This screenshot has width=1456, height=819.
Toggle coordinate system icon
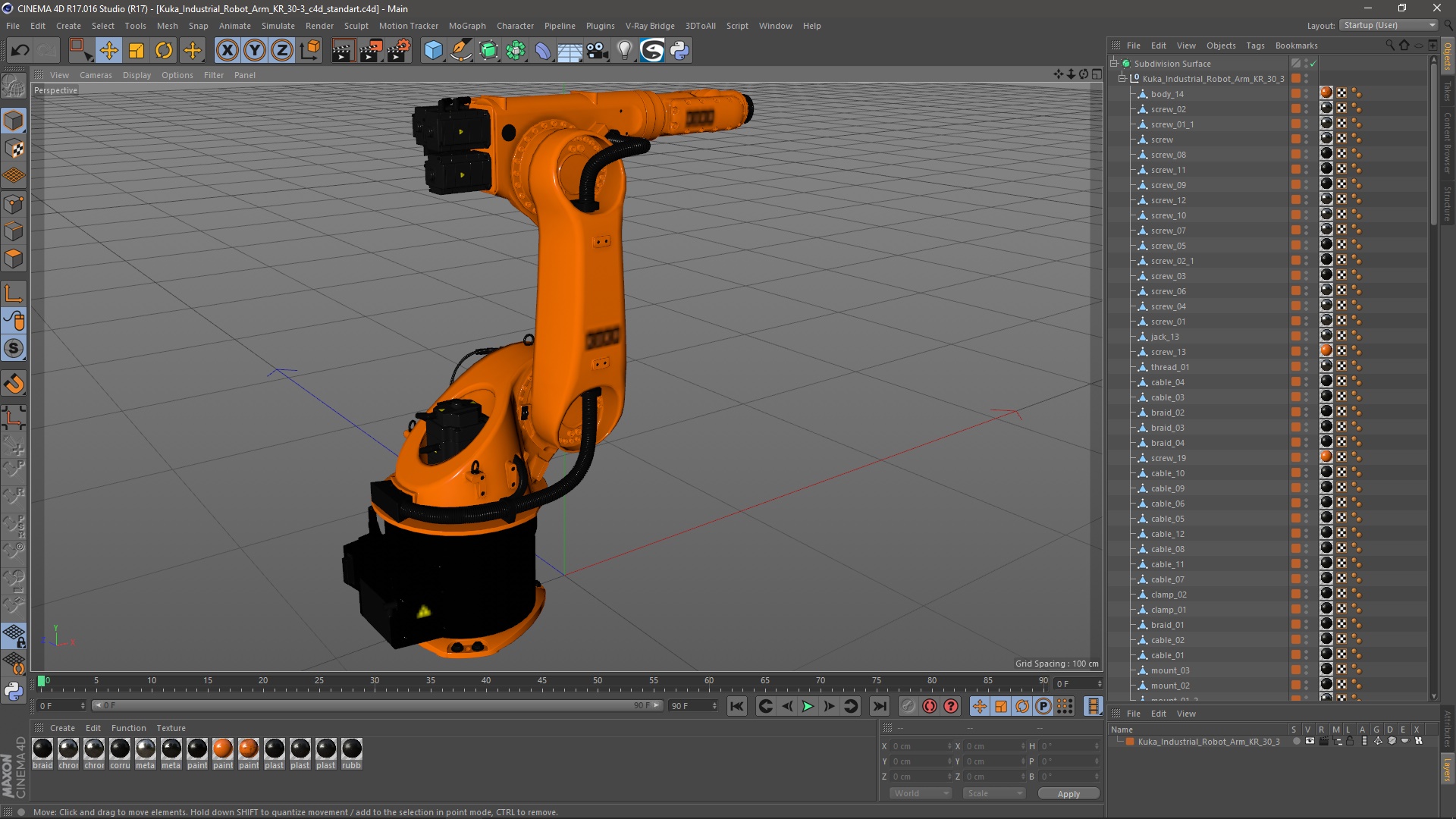point(310,51)
